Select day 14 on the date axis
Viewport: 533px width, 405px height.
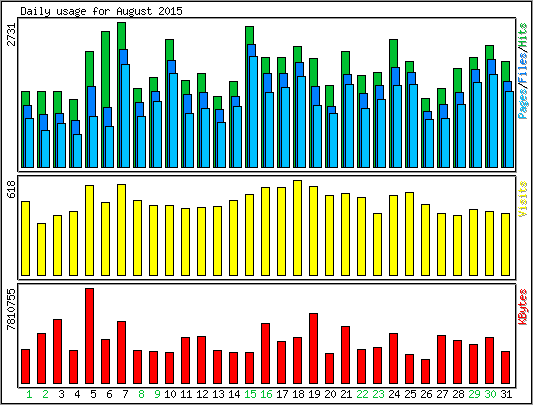[x=234, y=394]
